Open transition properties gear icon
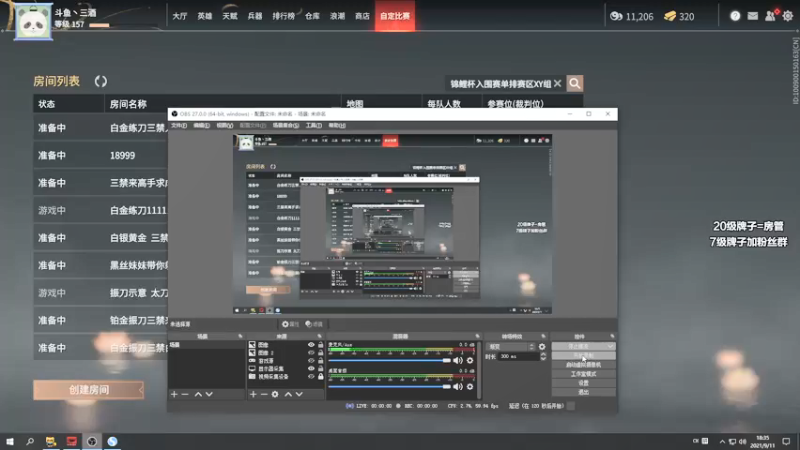Viewport: 800px width, 450px height. [542, 347]
